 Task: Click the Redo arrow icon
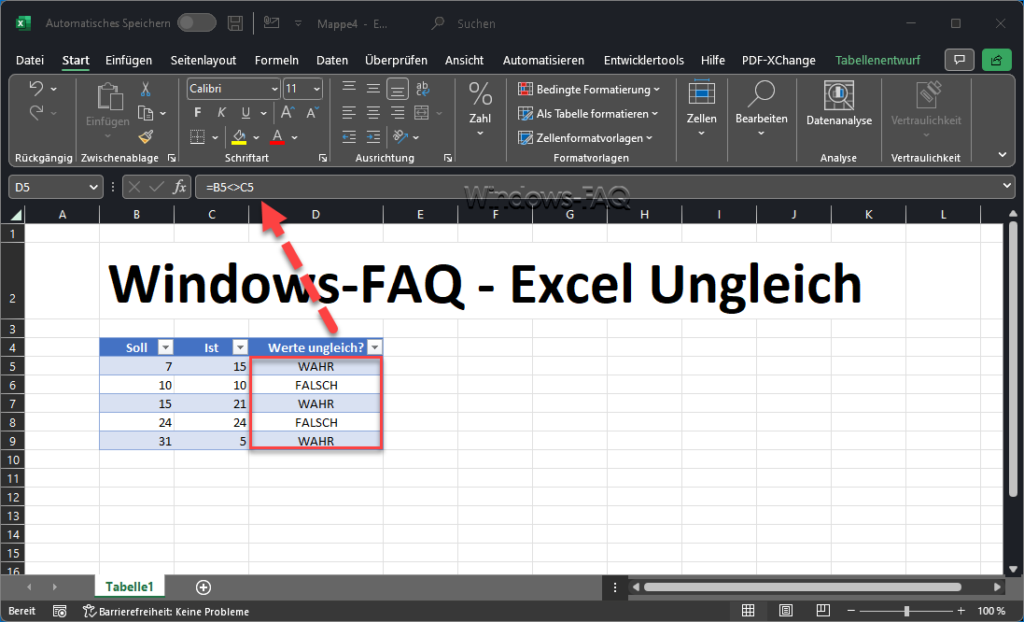pos(37,113)
